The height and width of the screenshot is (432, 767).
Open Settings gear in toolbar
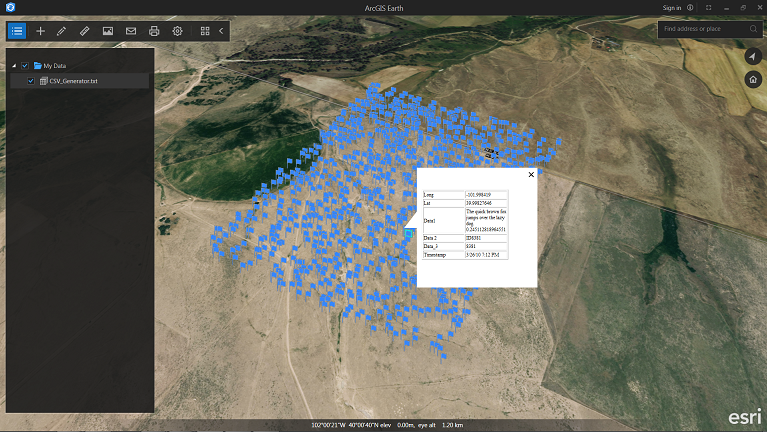(177, 31)
